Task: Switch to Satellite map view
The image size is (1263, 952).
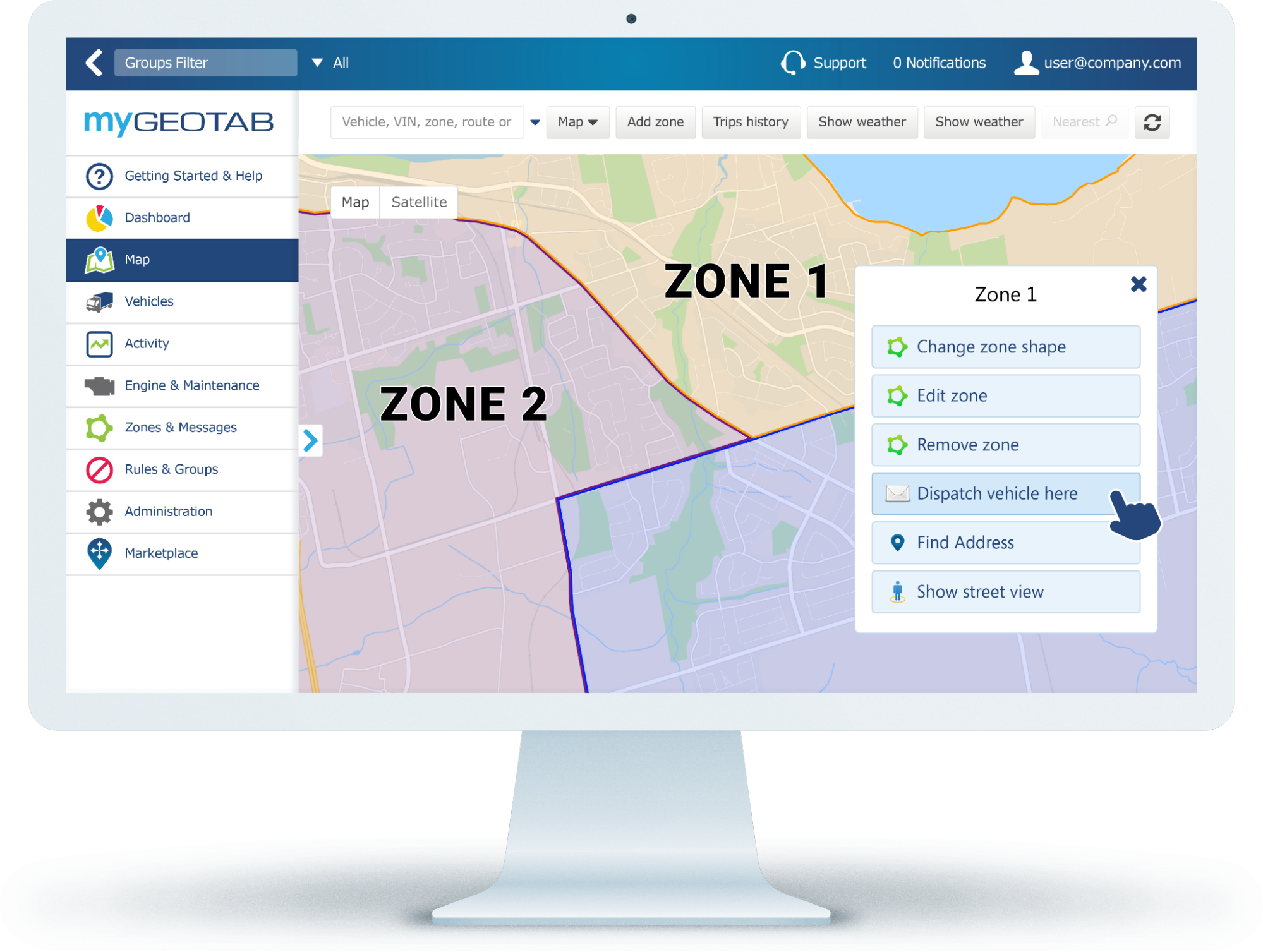Action: tap(417, 203)
